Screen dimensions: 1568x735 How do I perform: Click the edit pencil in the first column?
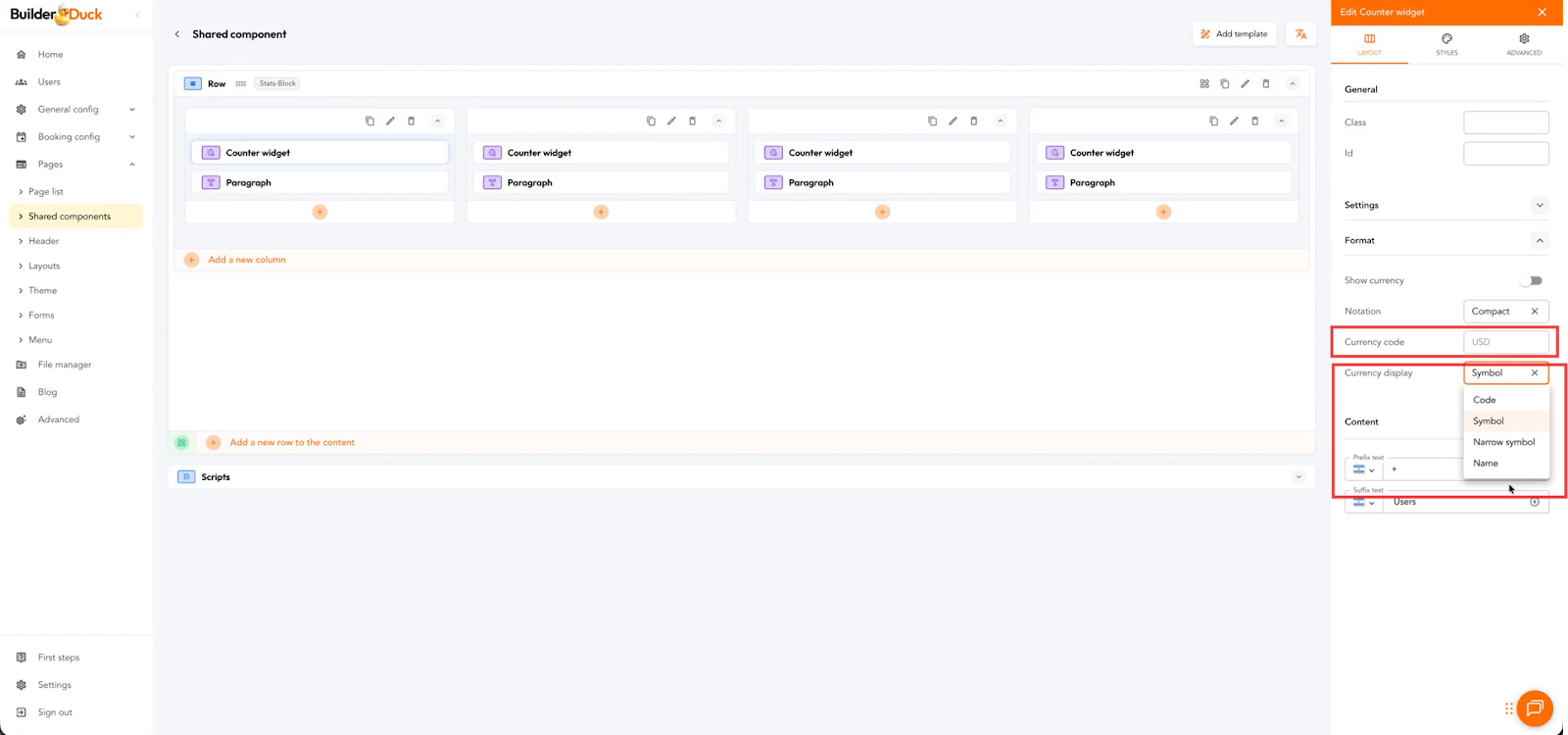tap(390, 122)
